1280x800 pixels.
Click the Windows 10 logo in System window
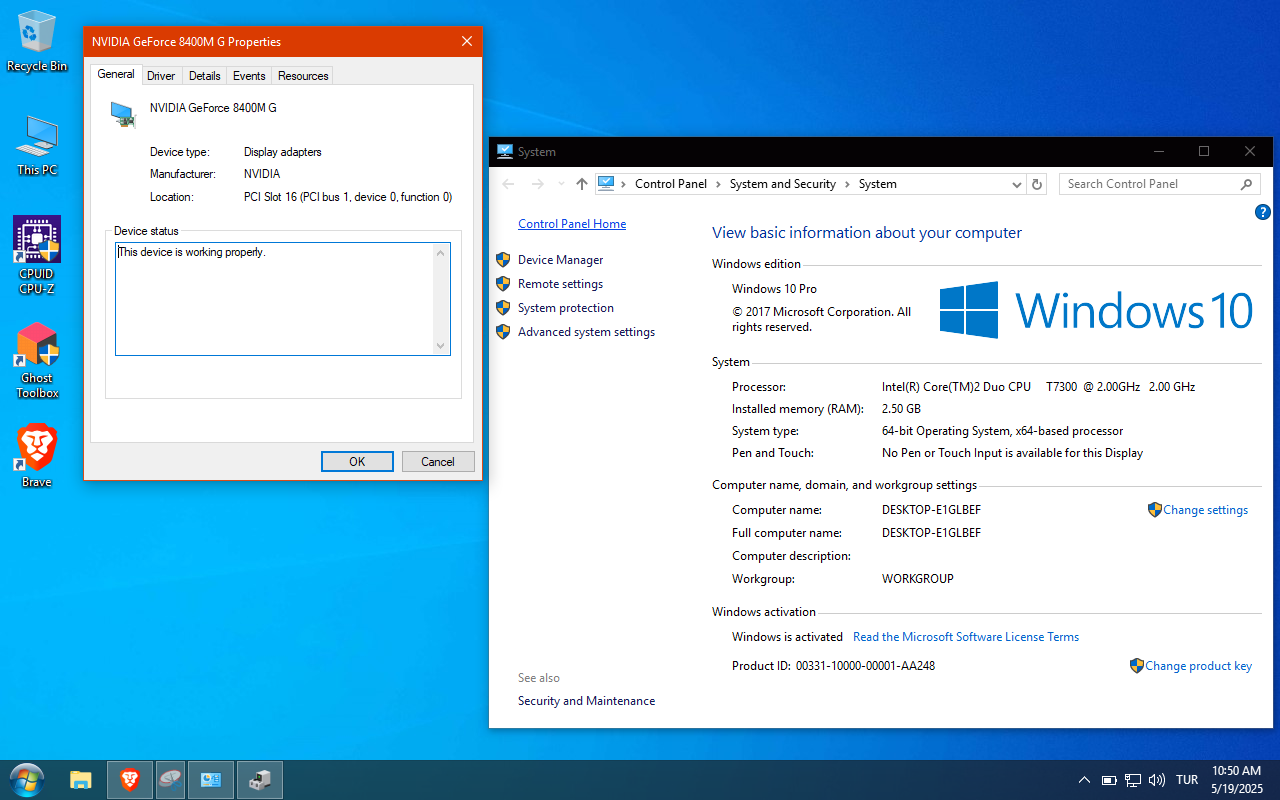(1096, 310)
